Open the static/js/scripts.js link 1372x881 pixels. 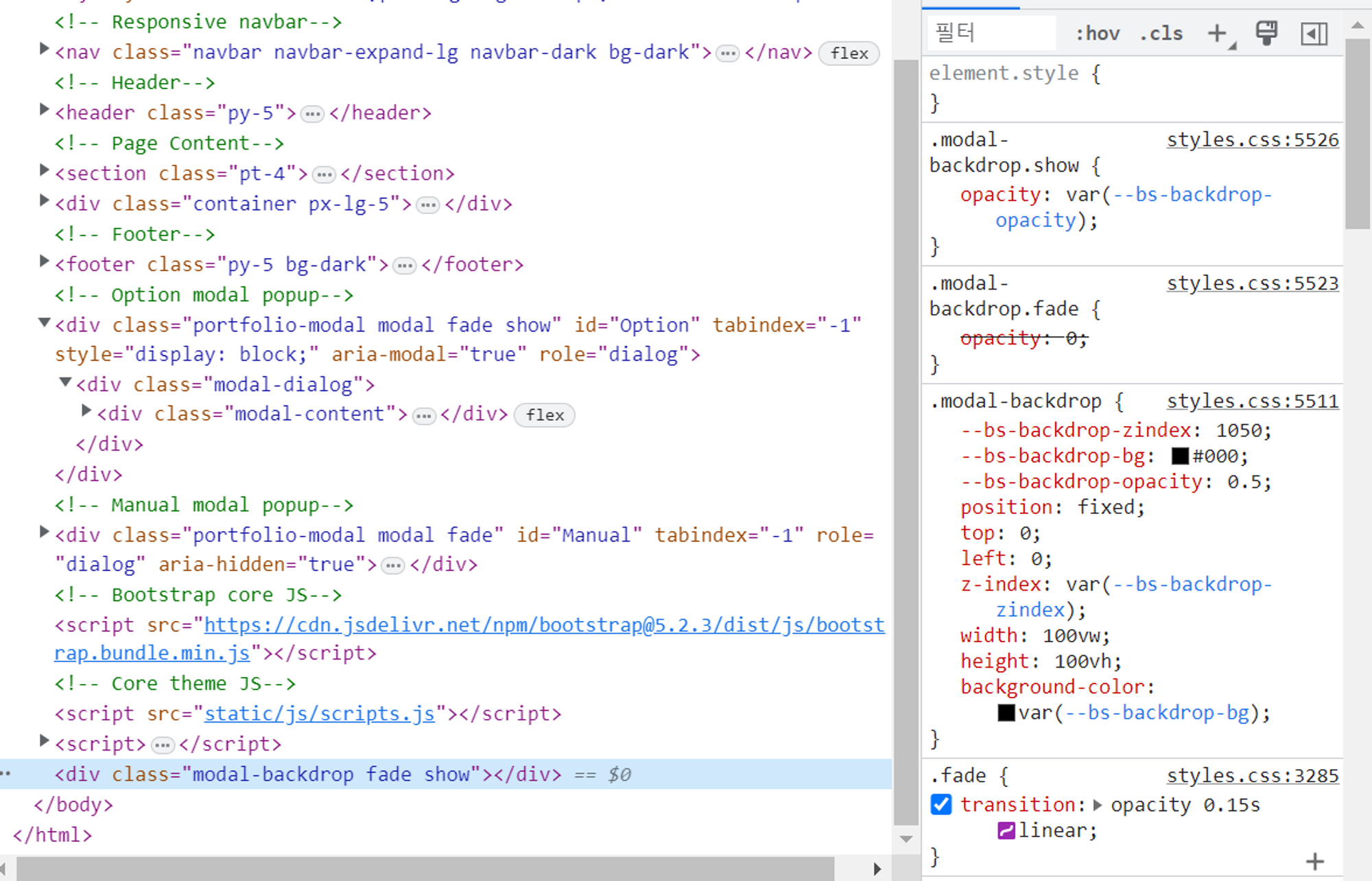pos(320,714)
